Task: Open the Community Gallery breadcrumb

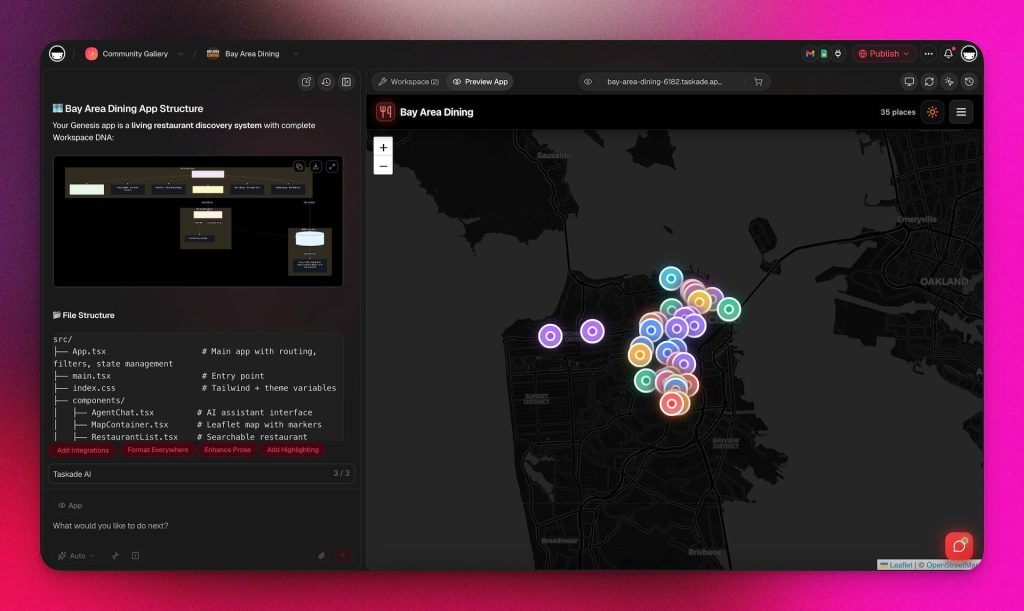Action: tap(127, 54)
